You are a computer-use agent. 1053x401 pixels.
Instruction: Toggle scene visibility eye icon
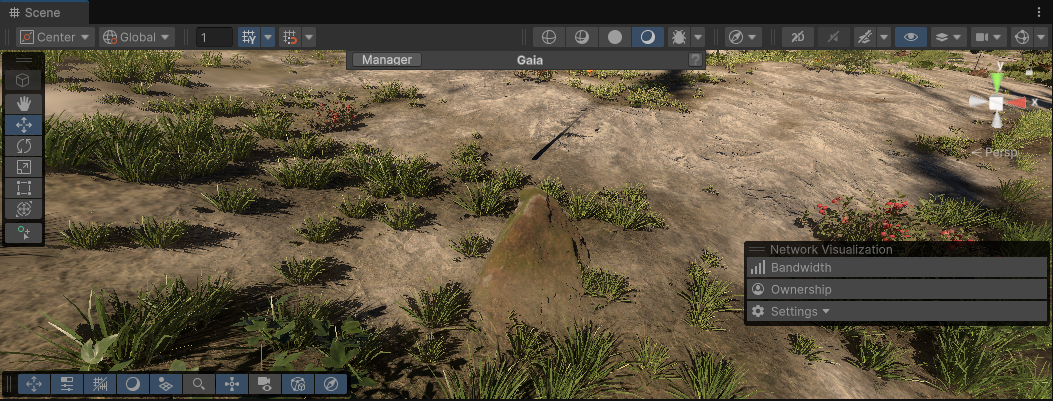910,37
